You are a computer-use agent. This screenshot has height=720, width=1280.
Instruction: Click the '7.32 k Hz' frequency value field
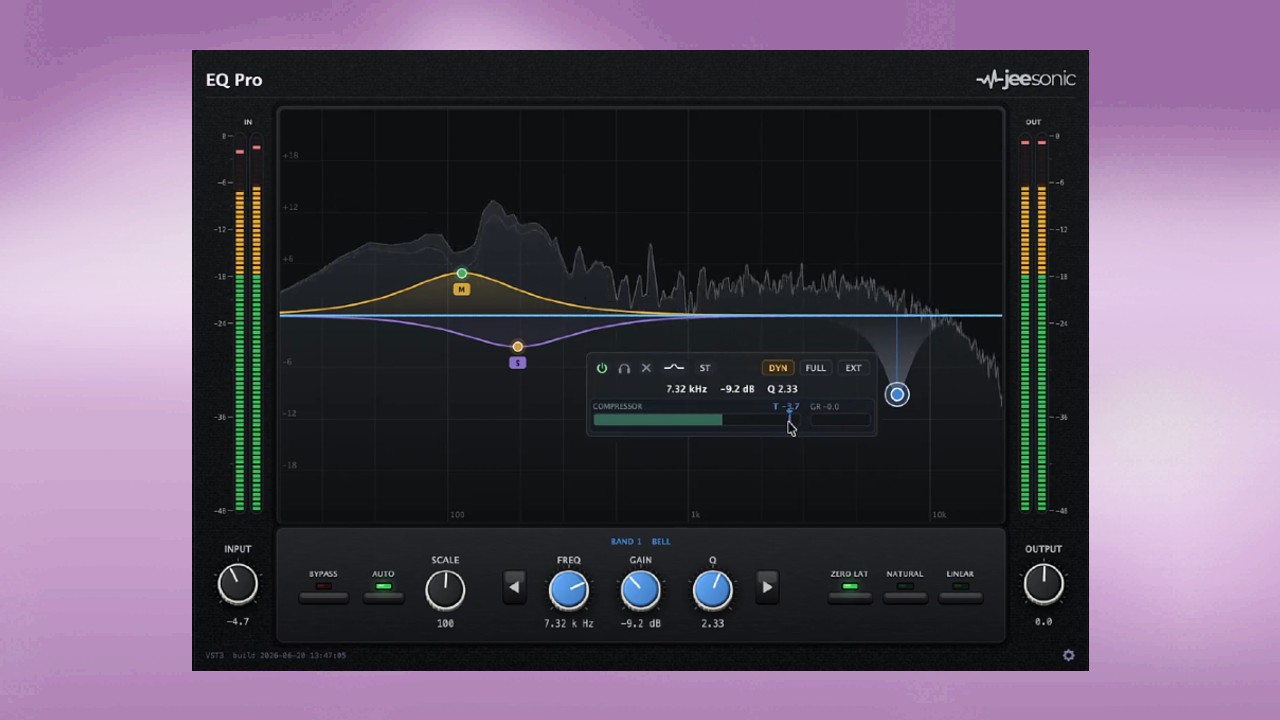[569, 623]
